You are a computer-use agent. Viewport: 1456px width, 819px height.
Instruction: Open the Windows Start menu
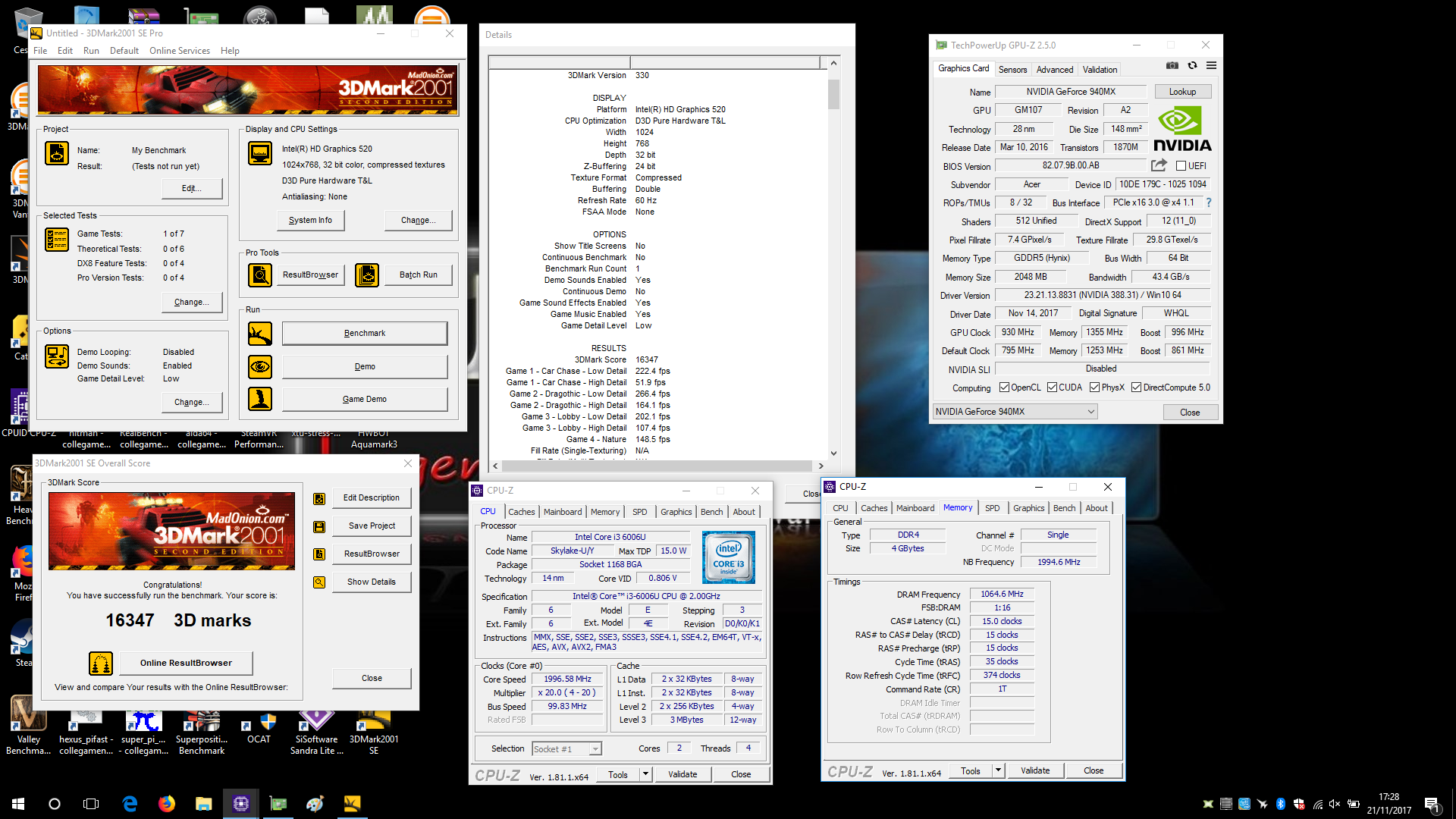coord(18,804)
